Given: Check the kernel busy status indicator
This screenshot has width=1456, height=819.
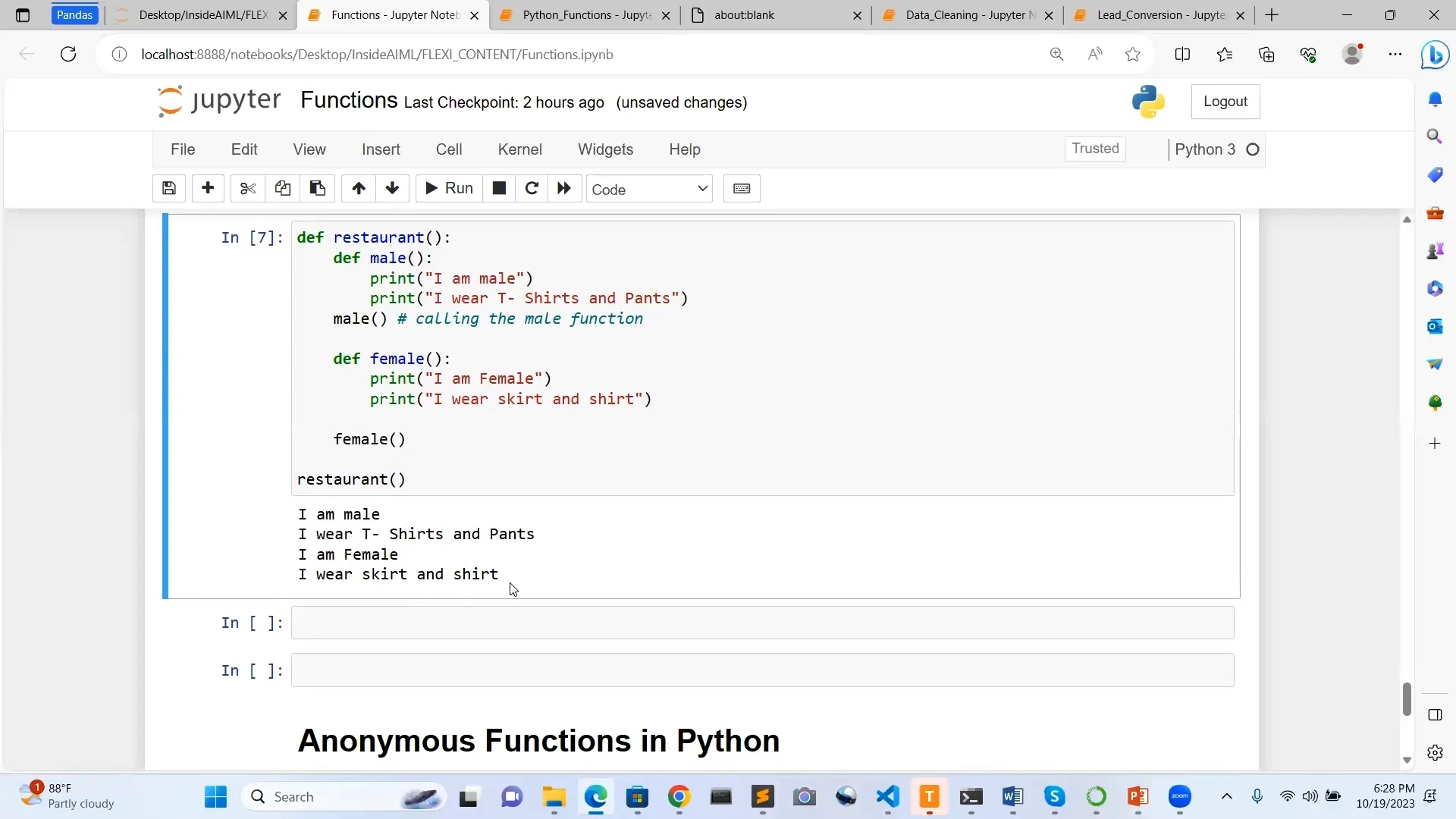Looking at the screenshot, I should 1253,149.
